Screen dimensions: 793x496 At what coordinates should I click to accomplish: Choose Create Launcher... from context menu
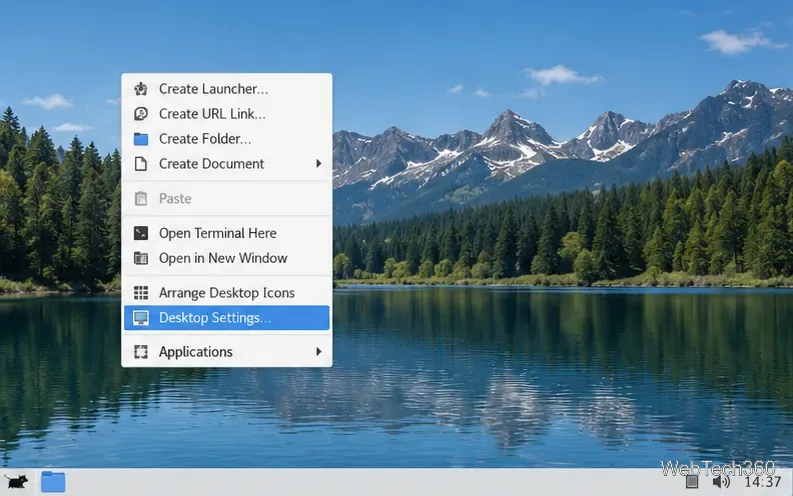(227, 89)
